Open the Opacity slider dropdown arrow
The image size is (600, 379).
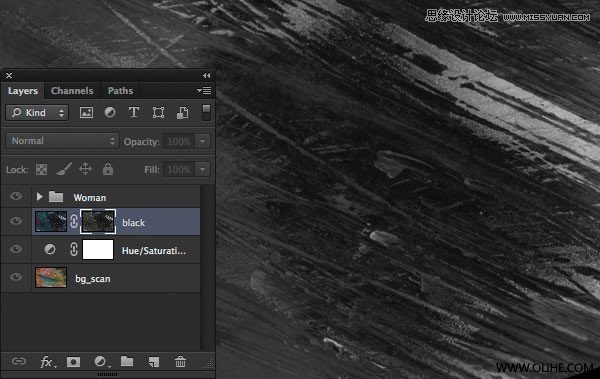(x=202, y=141)
